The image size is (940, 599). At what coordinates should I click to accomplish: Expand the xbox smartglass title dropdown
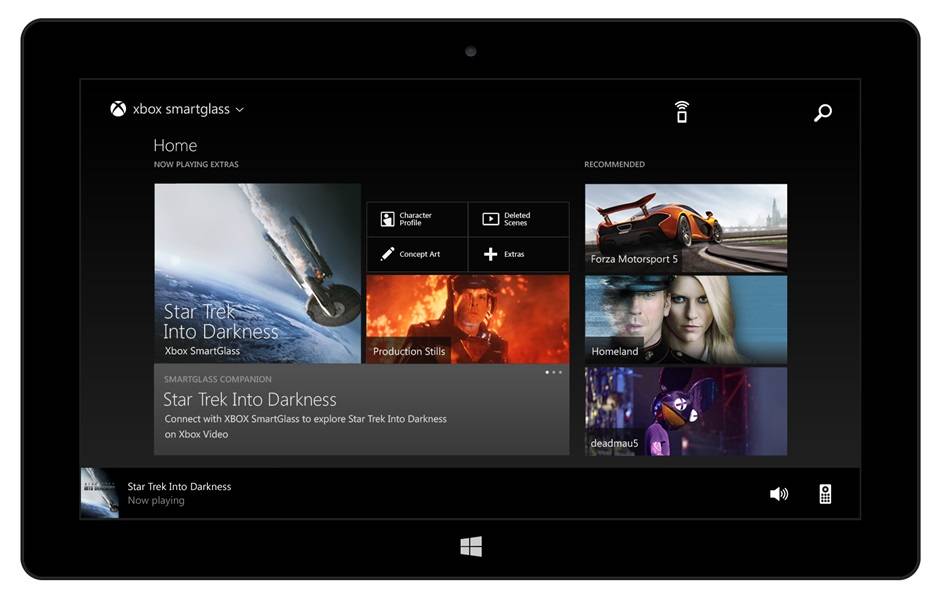240,110
